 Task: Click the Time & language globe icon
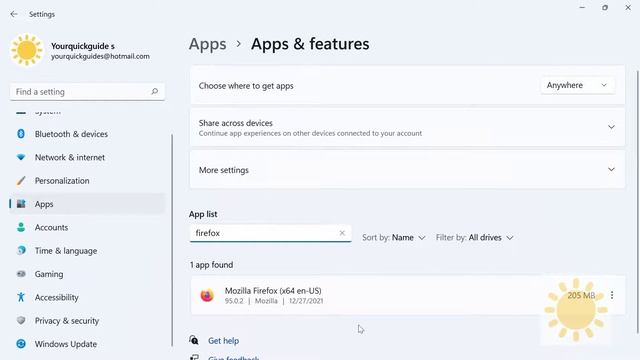(x=21, y=251)
